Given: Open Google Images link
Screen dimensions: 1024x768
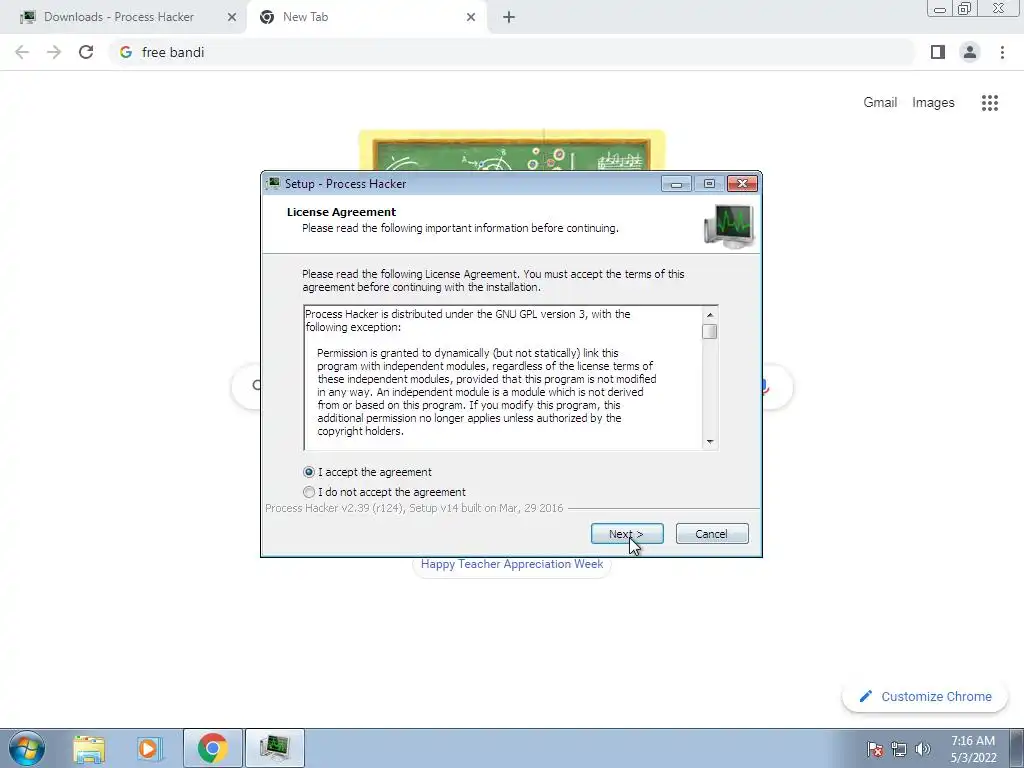Looking at the screenshot, I should (x=933, y=103).
